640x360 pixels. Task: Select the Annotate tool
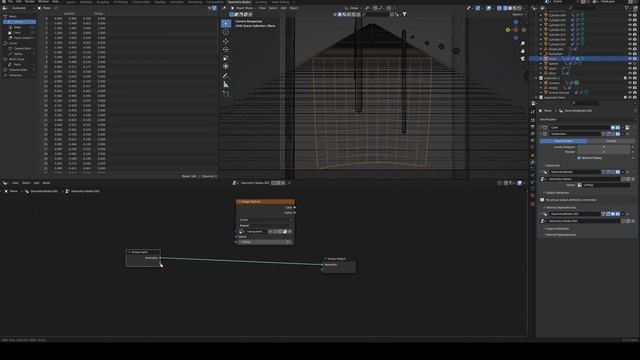226,76
